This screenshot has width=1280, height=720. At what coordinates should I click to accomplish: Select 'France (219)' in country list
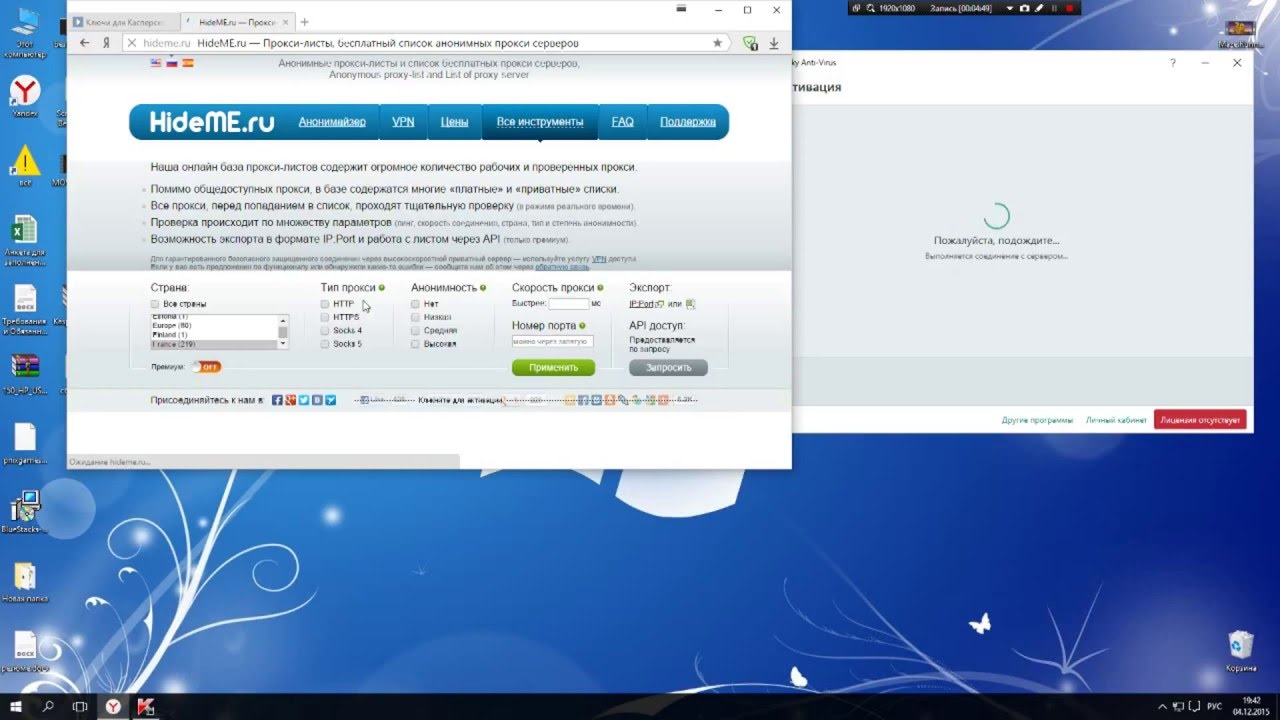(x=214, y=344)
